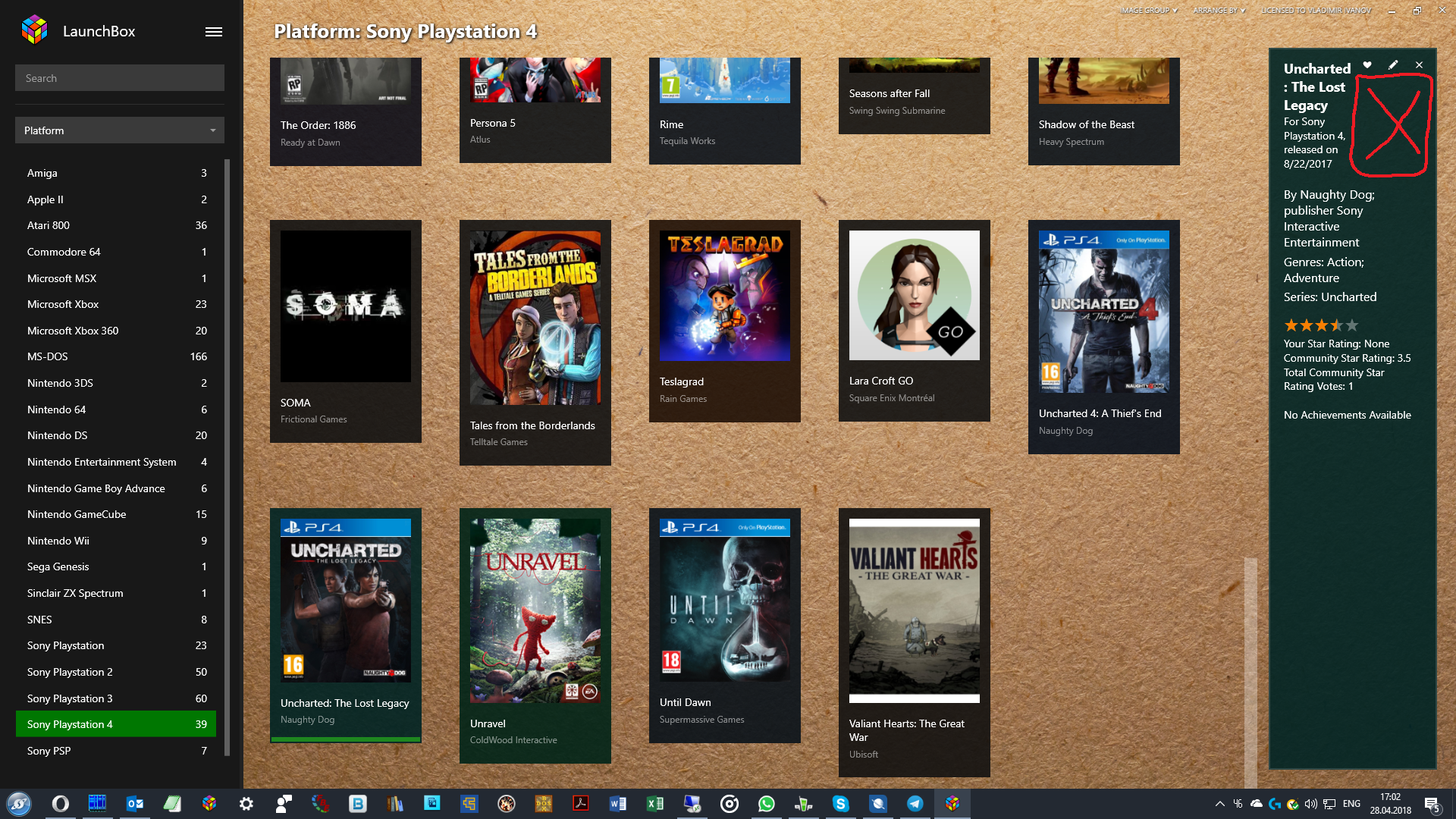Select the Microsoft Xbox platform
This screenshot has width=1456, height=819.
(x=116, y=304)
